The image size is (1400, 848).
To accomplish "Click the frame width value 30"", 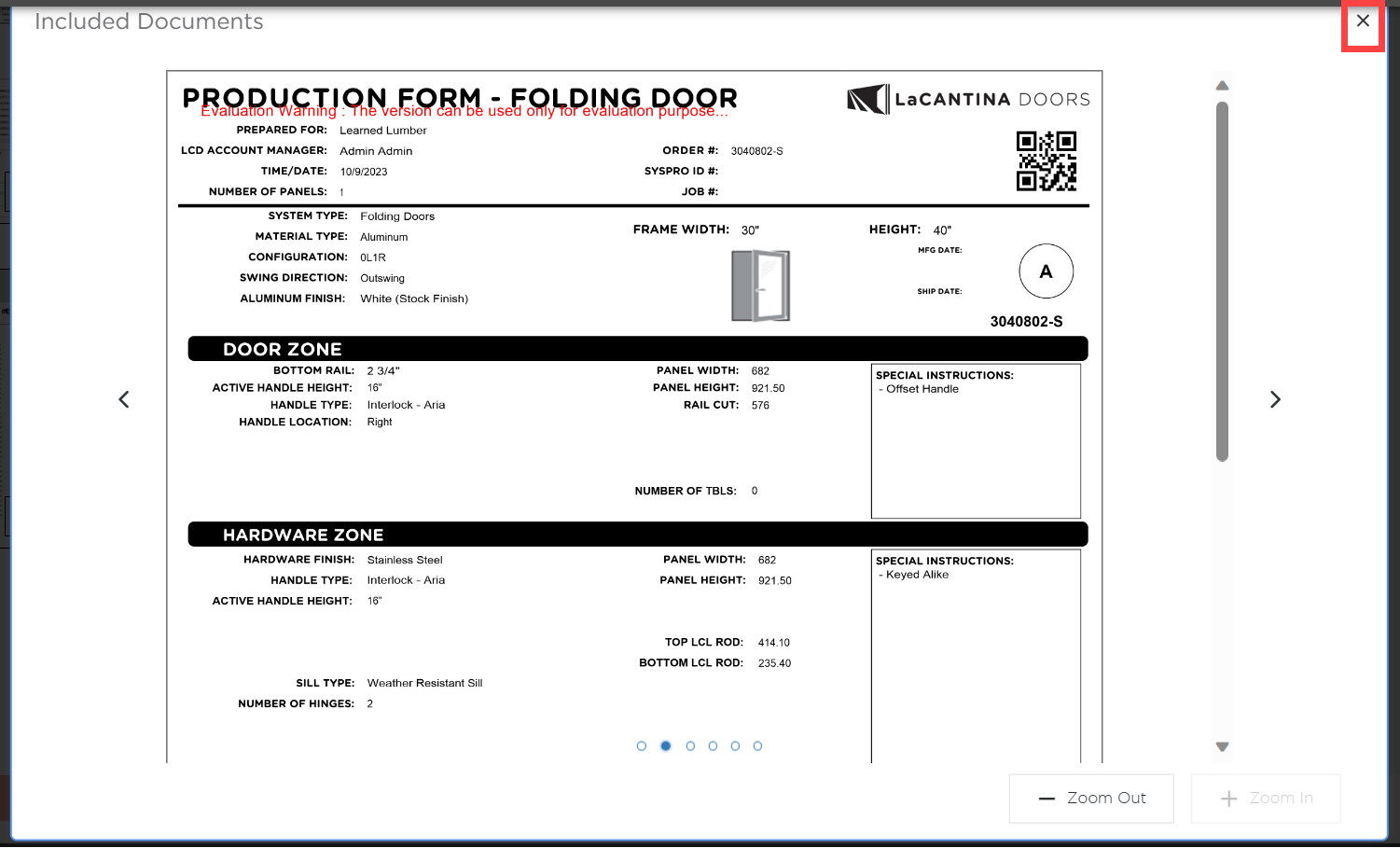I will 751,230.
